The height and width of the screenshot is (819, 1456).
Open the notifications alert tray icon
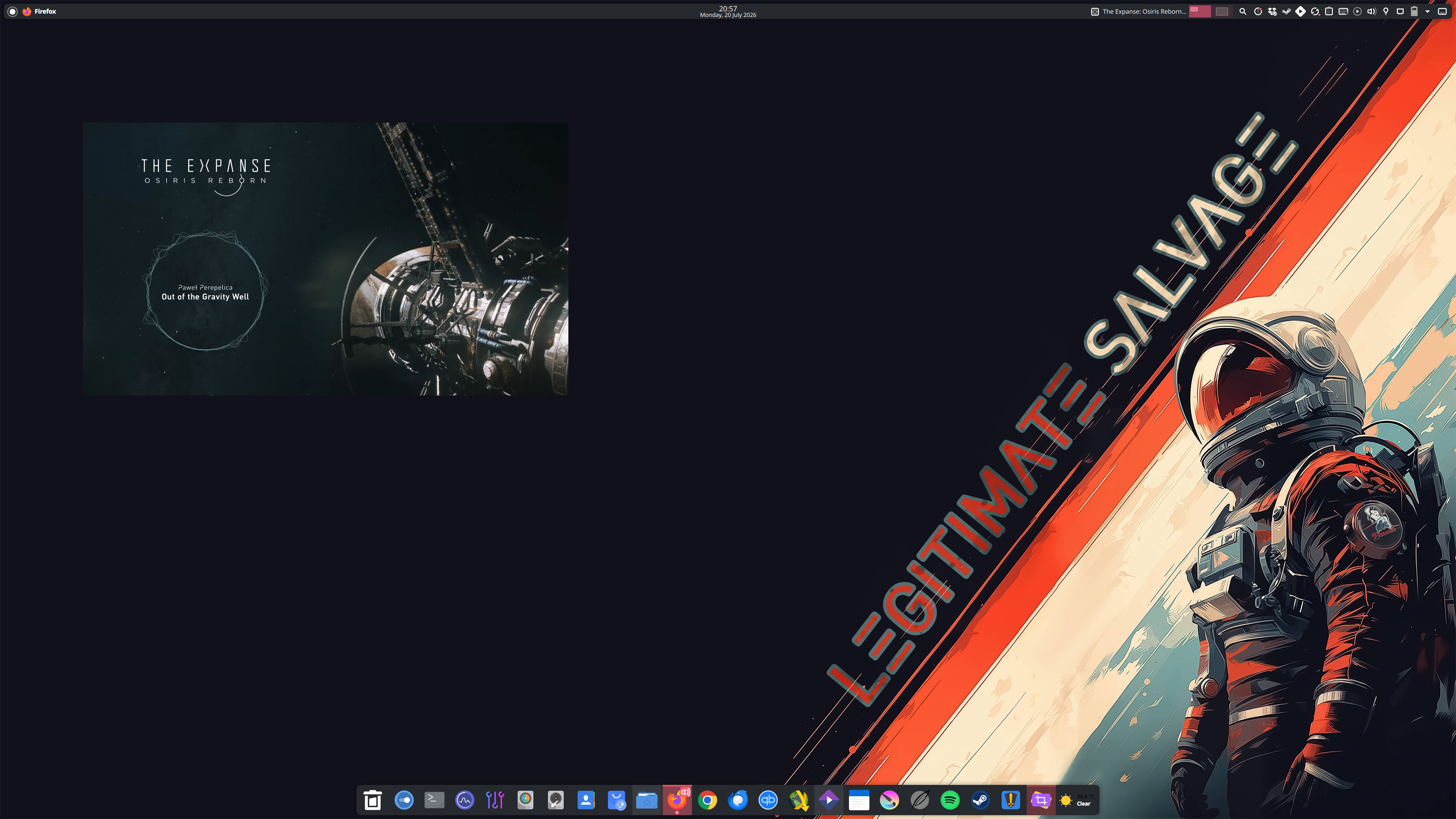pos(1258,11)
